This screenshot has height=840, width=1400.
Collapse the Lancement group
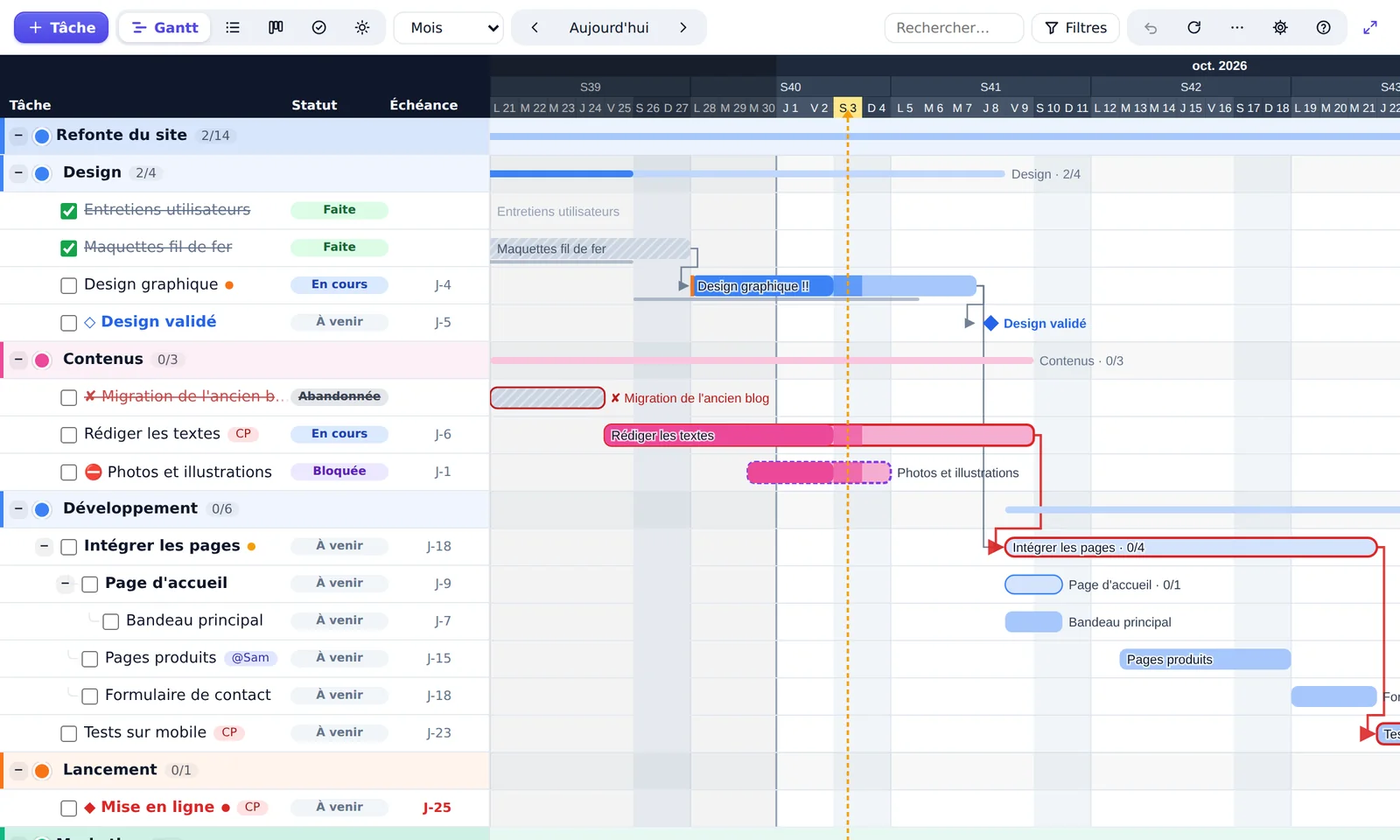pos(18,770)
